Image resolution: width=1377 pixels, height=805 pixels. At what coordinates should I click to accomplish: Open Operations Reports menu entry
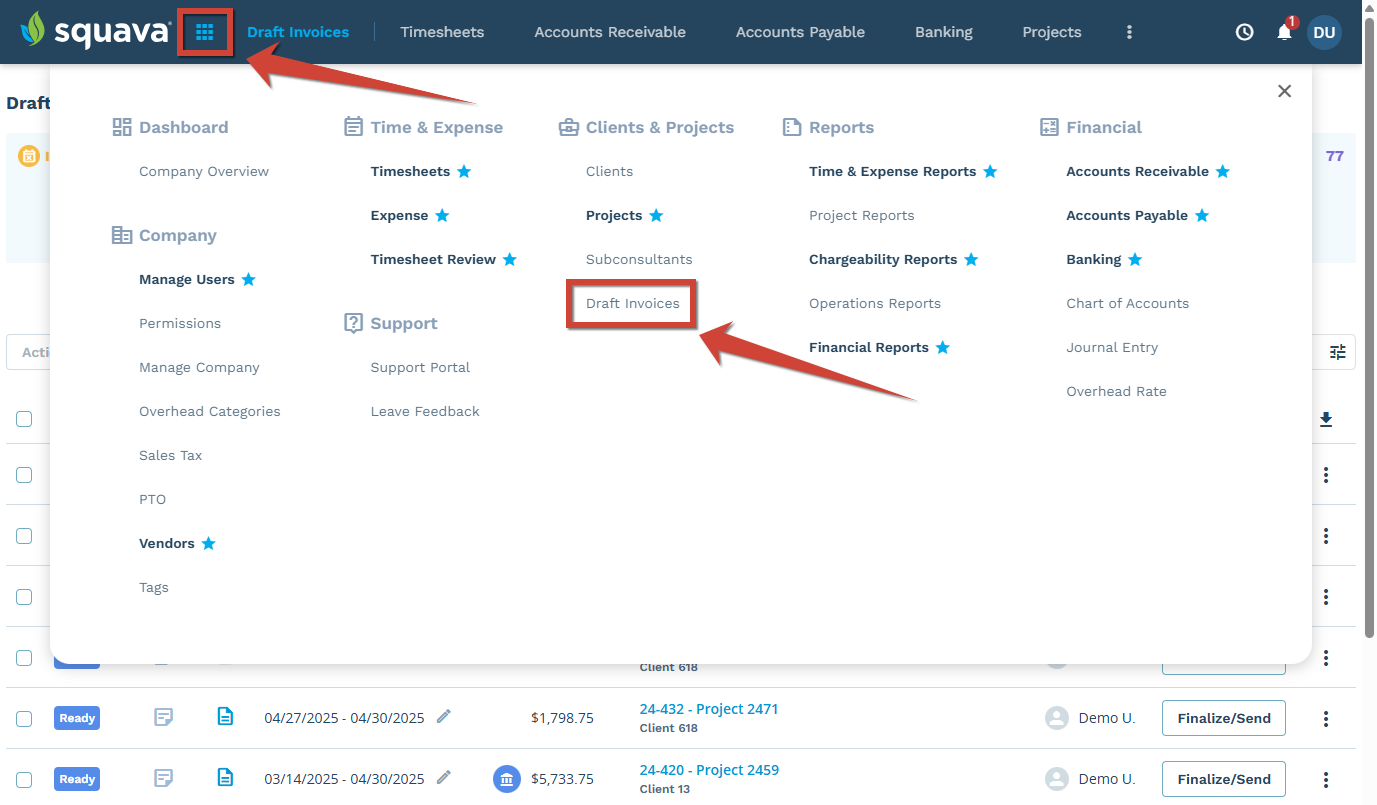[875, 303]
